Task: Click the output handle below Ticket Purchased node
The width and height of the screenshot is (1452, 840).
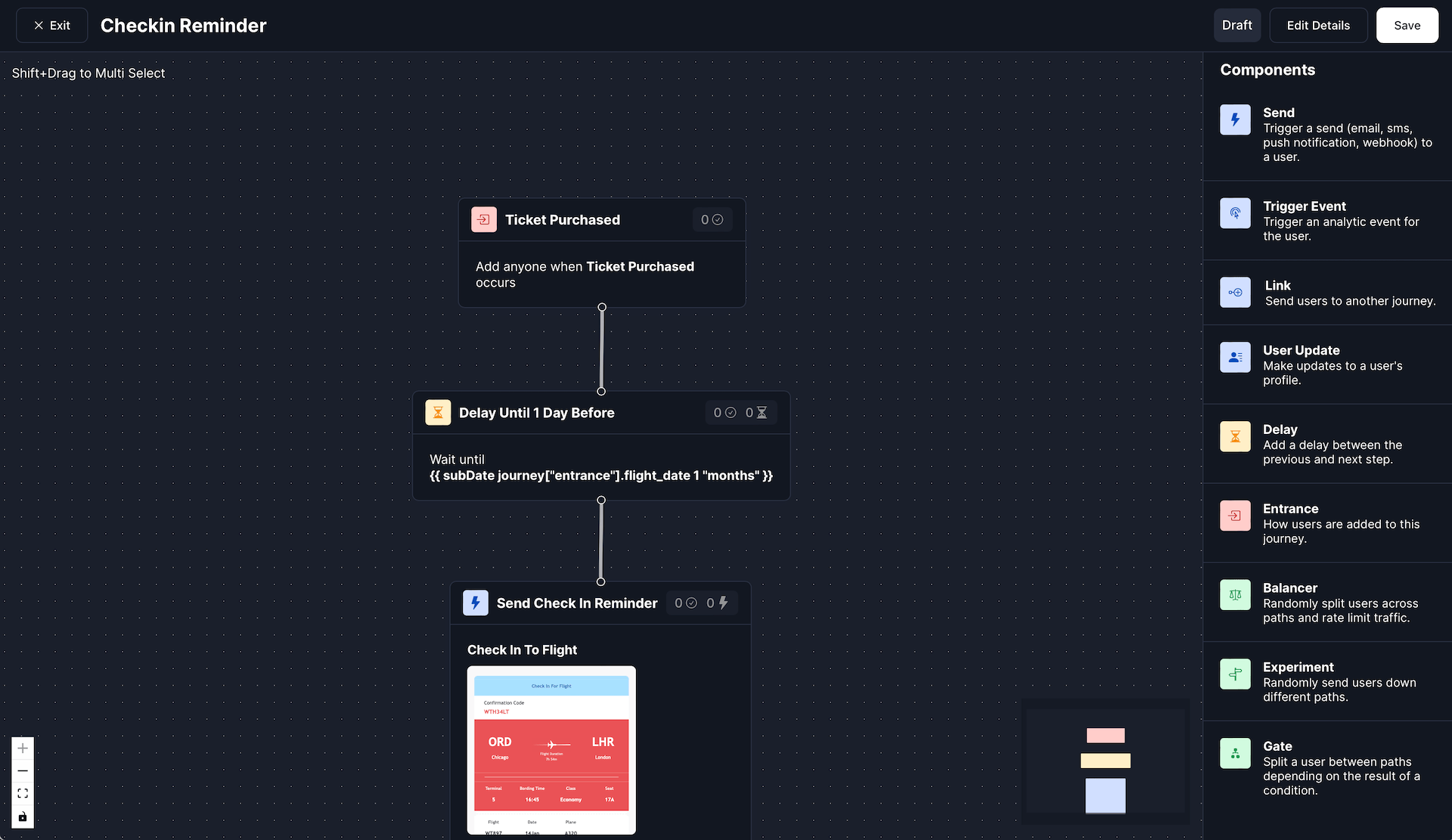Action: coord(602,308)
